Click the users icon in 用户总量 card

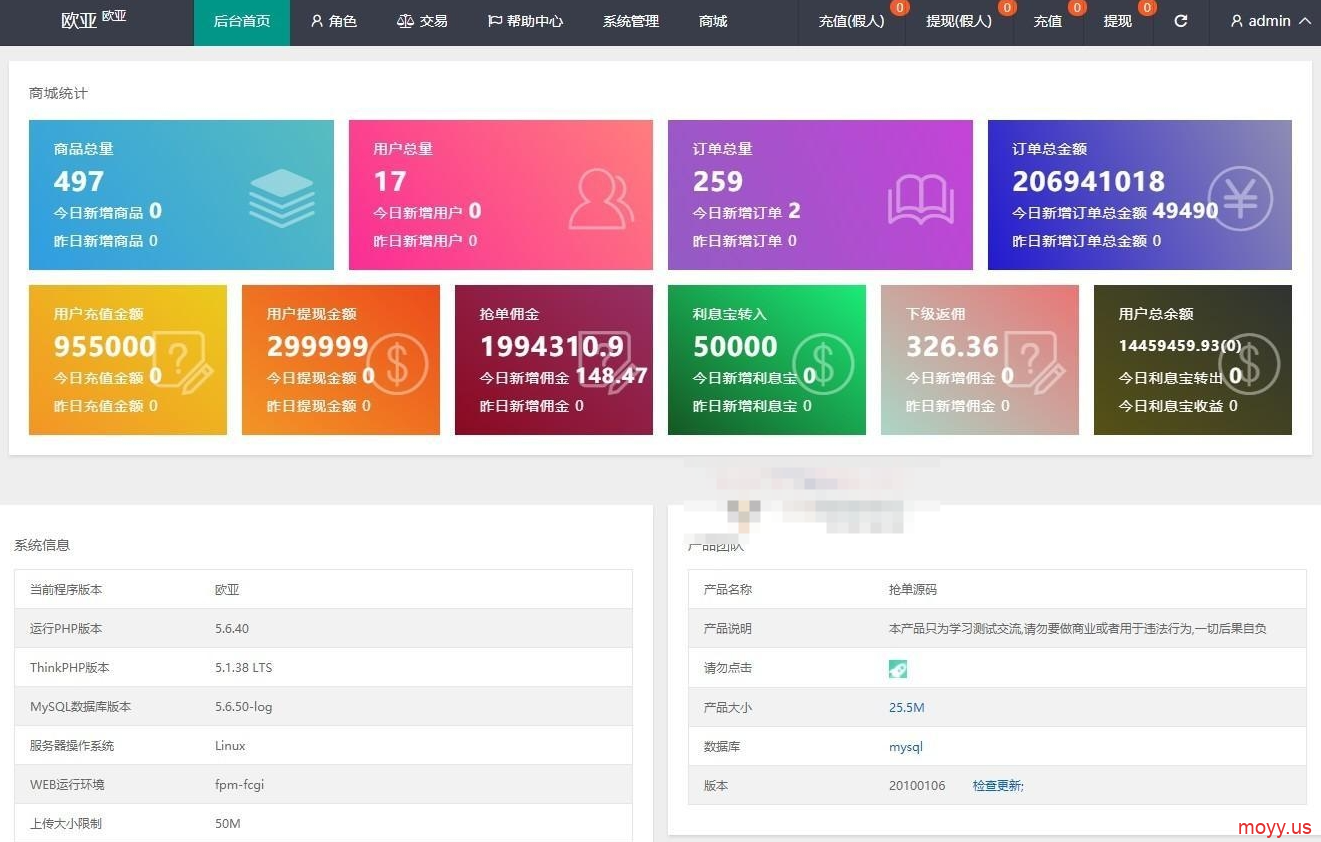(601, 199)
